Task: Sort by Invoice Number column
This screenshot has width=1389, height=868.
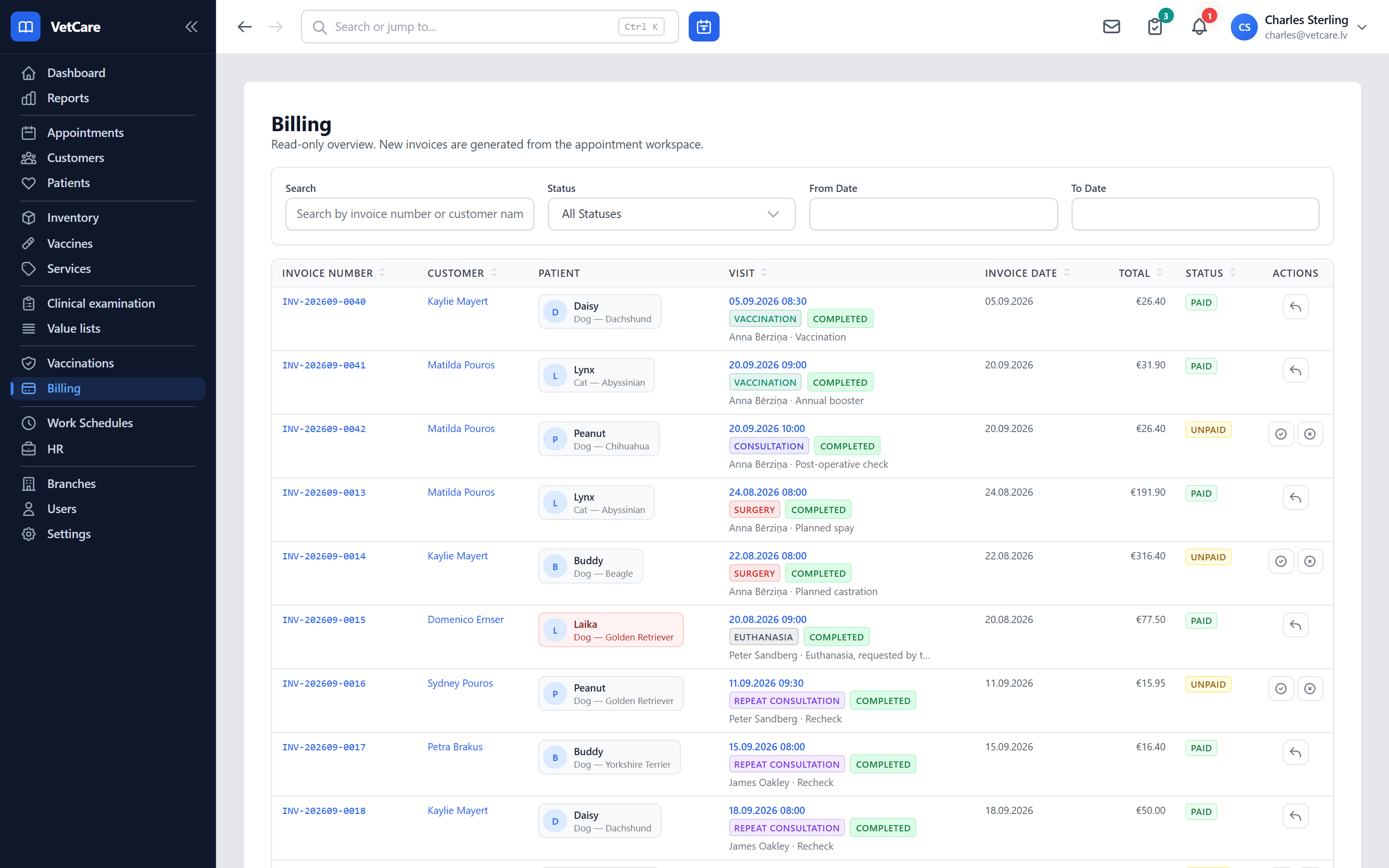Action: pos(333,273)
